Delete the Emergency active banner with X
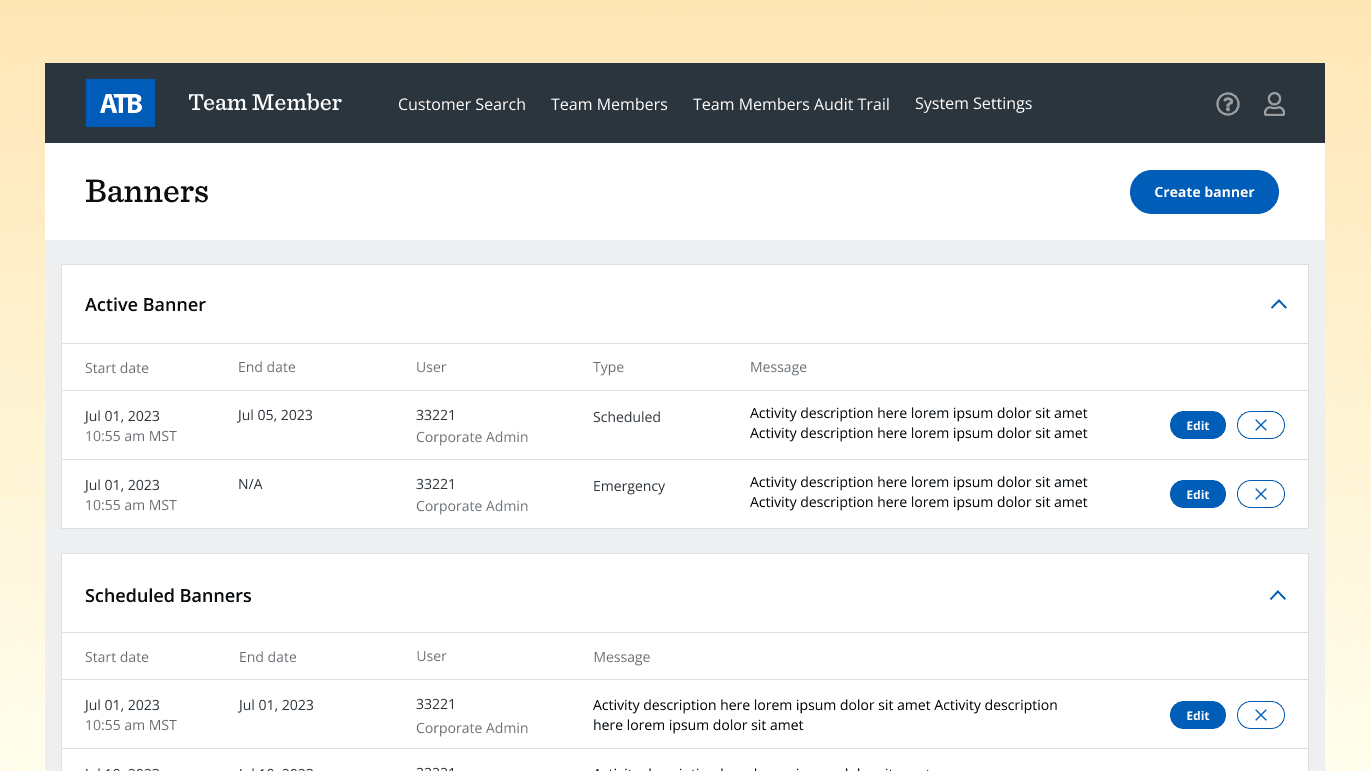The height and width of the screenshot is (771, 1371). (x=1261, y=494)
